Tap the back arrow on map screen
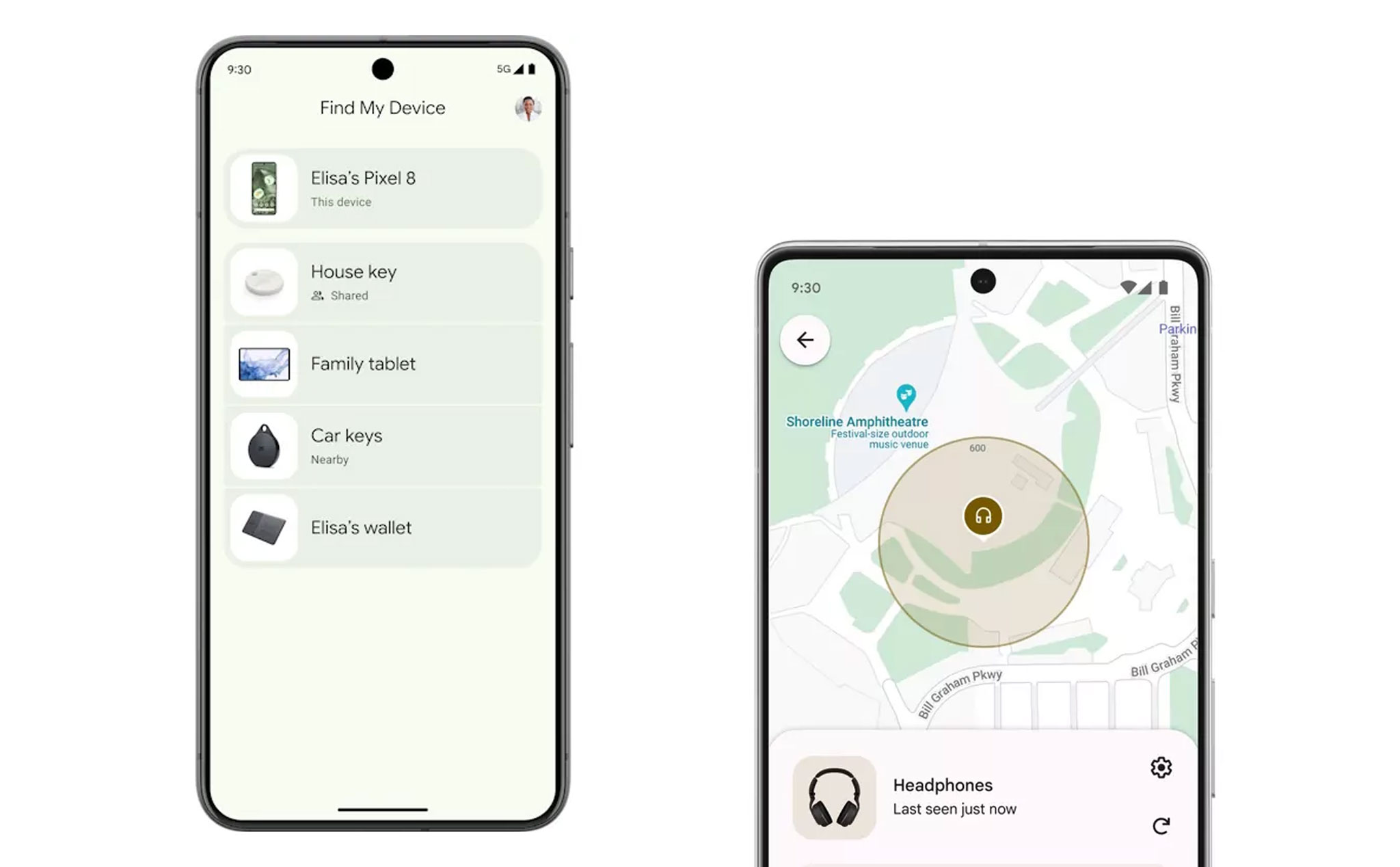 coord(807,340)
